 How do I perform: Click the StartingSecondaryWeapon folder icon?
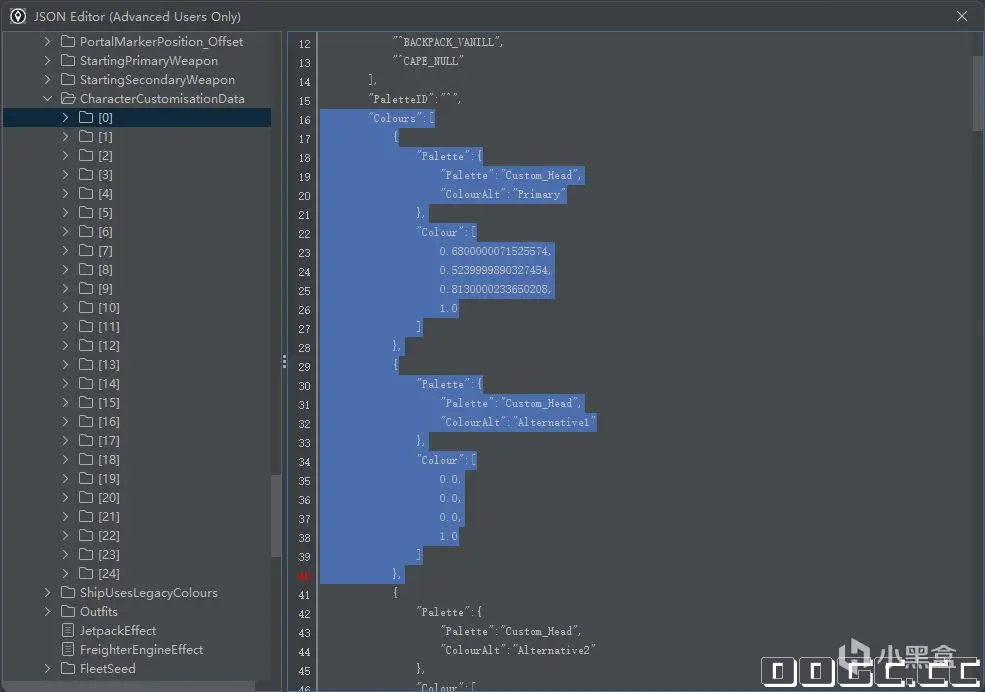click(x=68, y=80)
